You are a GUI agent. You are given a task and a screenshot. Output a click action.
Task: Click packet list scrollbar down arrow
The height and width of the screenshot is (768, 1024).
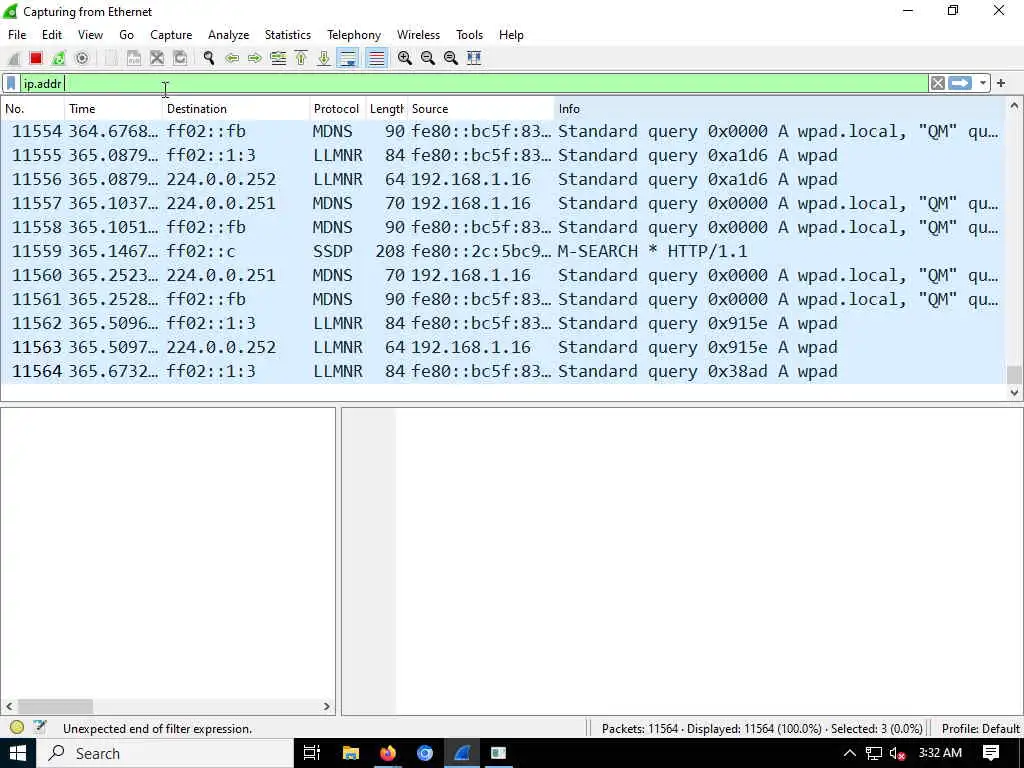[x=1014, y=392]
